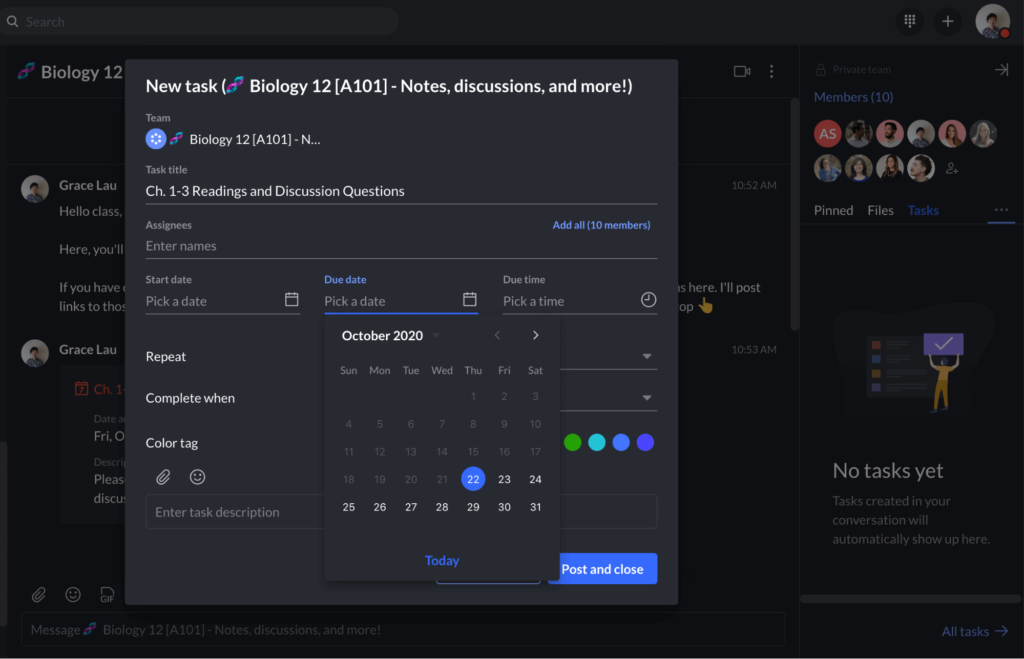Open emoji picker in task description
The width and height of the screenshot is (1024, 659).
(x=197, y=477)
